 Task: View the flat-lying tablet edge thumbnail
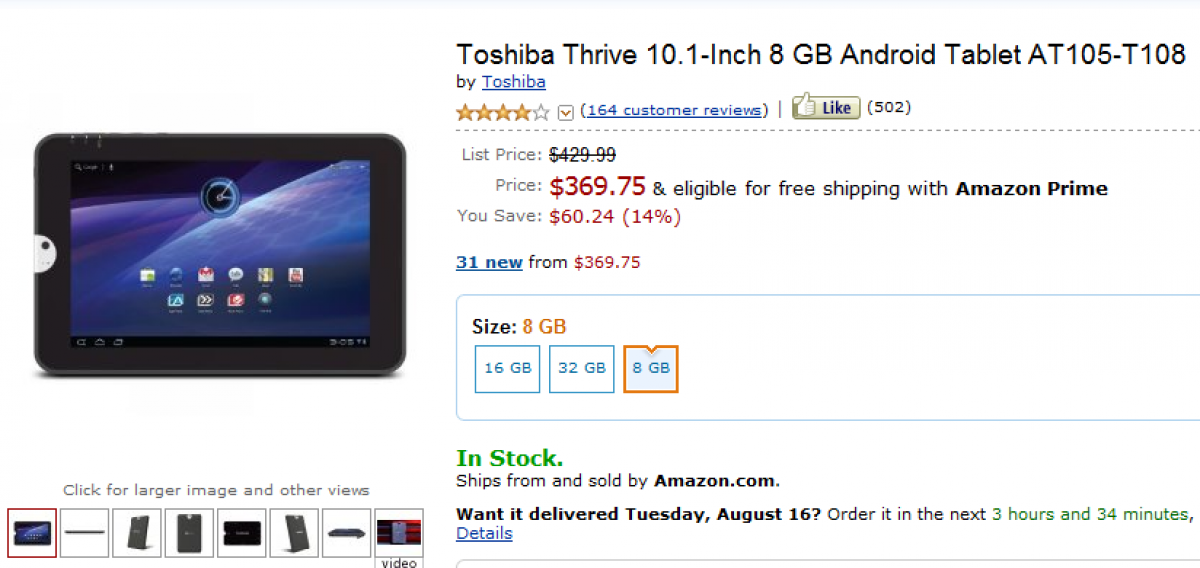pyautogui.click(x=346, y=532)
